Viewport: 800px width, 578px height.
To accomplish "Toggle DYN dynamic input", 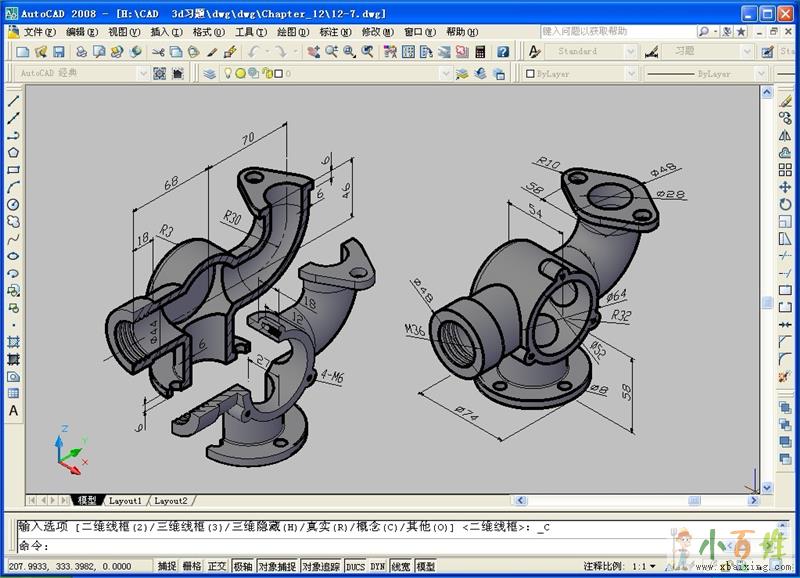I will (x=377, y=566).
